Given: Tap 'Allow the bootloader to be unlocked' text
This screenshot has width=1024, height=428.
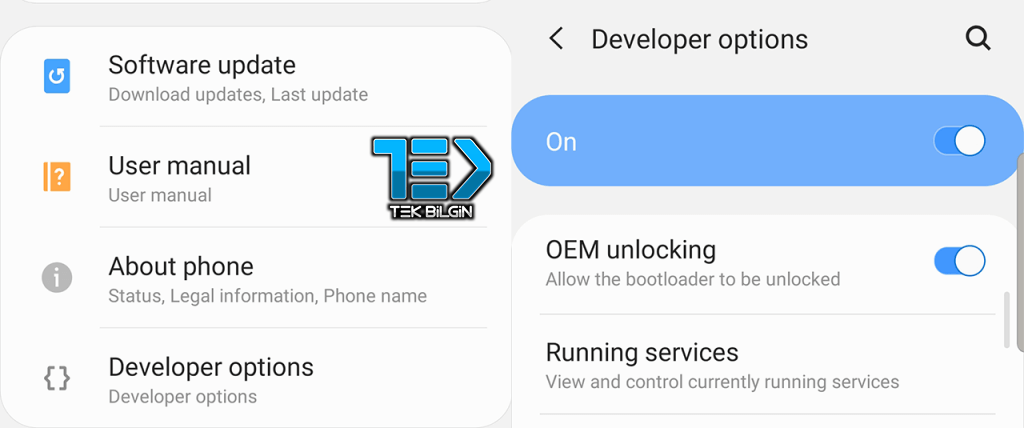Looking at the screenshot, I should coord(693,280).
